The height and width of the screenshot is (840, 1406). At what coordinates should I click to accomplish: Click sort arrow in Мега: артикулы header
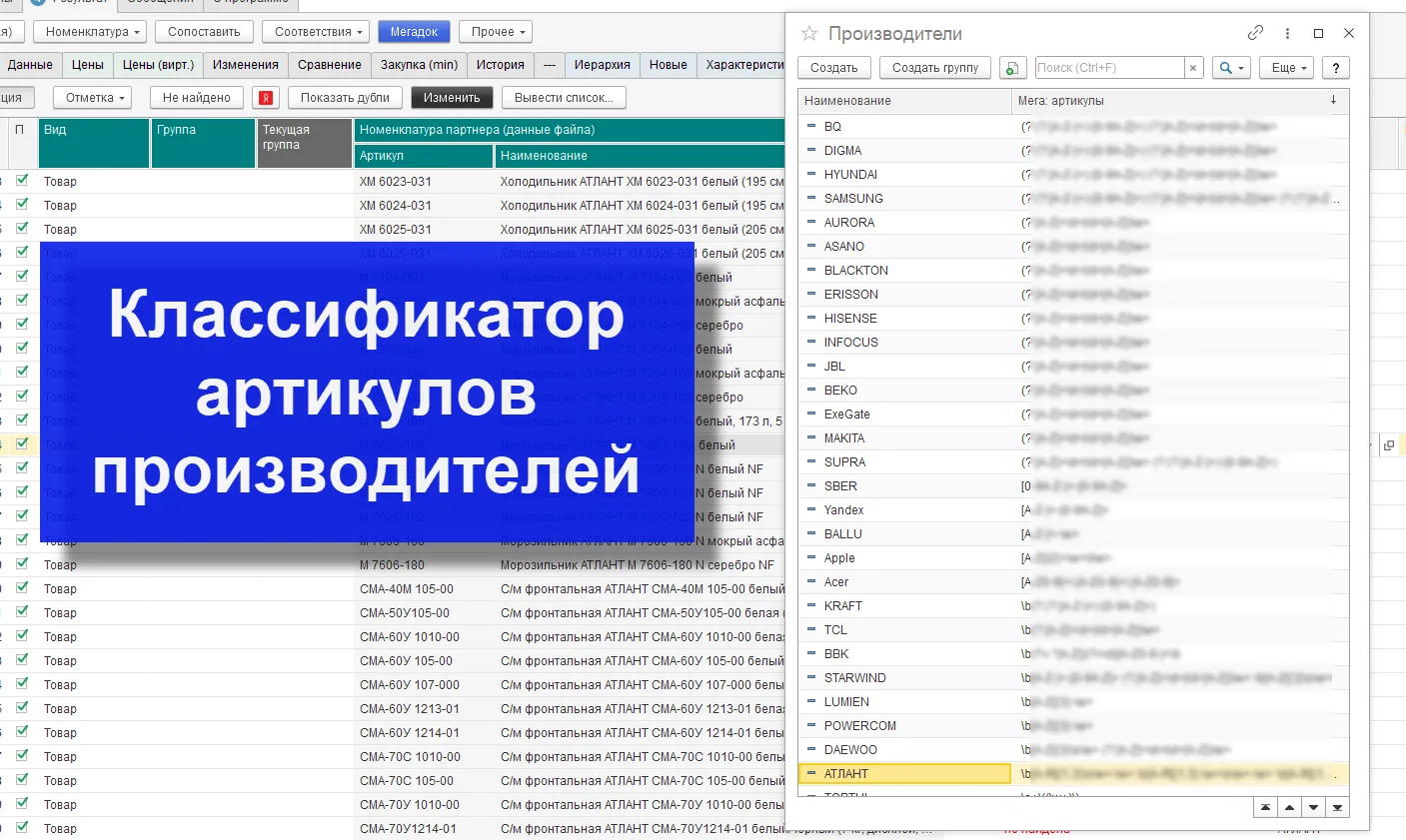(1333, 100)
